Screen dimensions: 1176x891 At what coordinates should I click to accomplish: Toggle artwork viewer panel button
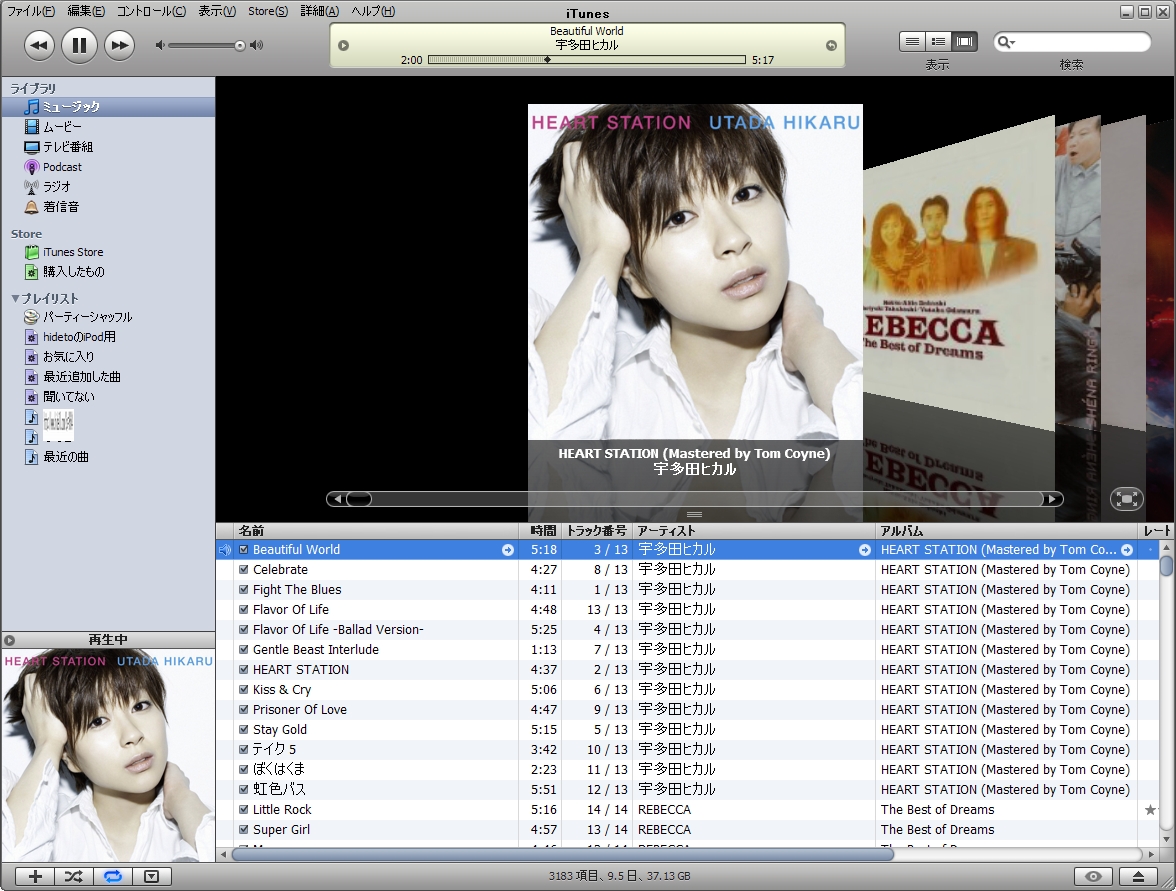click(x=152, y=876)
